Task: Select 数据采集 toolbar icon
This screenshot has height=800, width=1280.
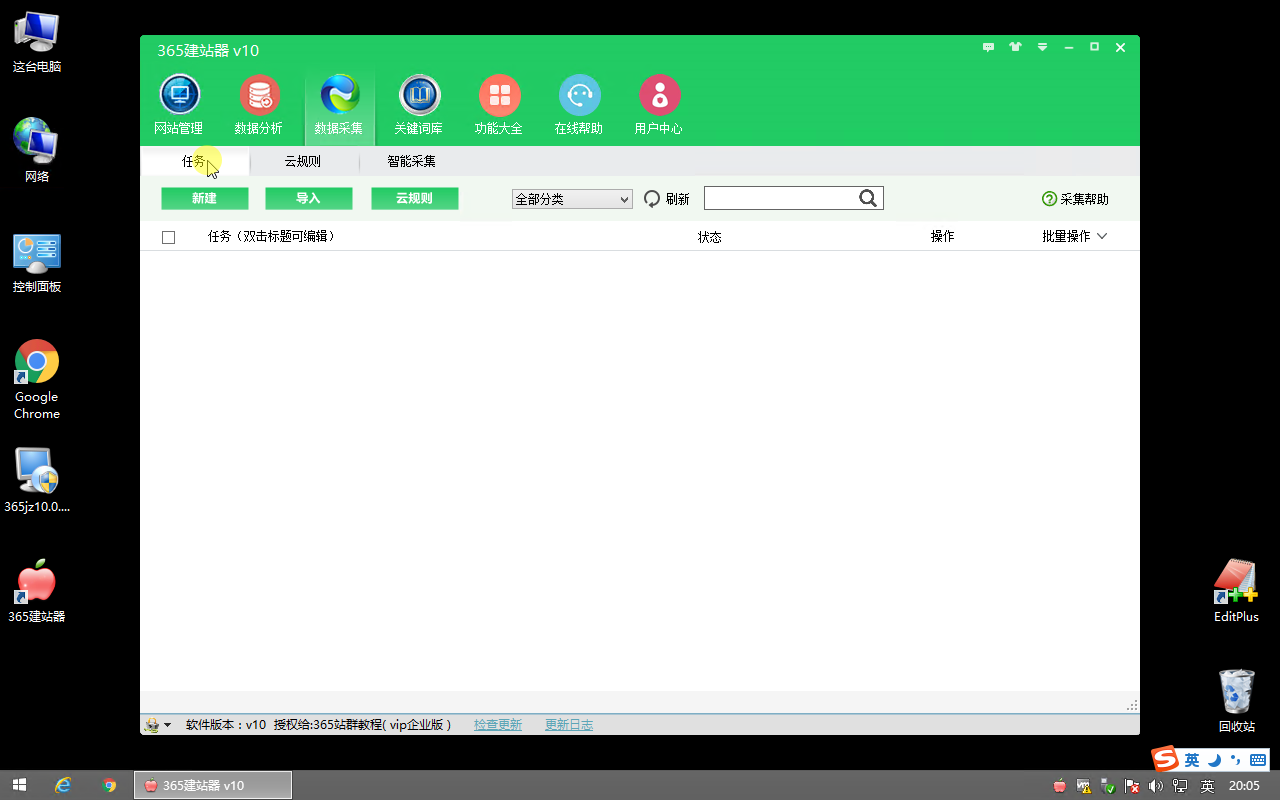Action: click(x=339, y=95)
